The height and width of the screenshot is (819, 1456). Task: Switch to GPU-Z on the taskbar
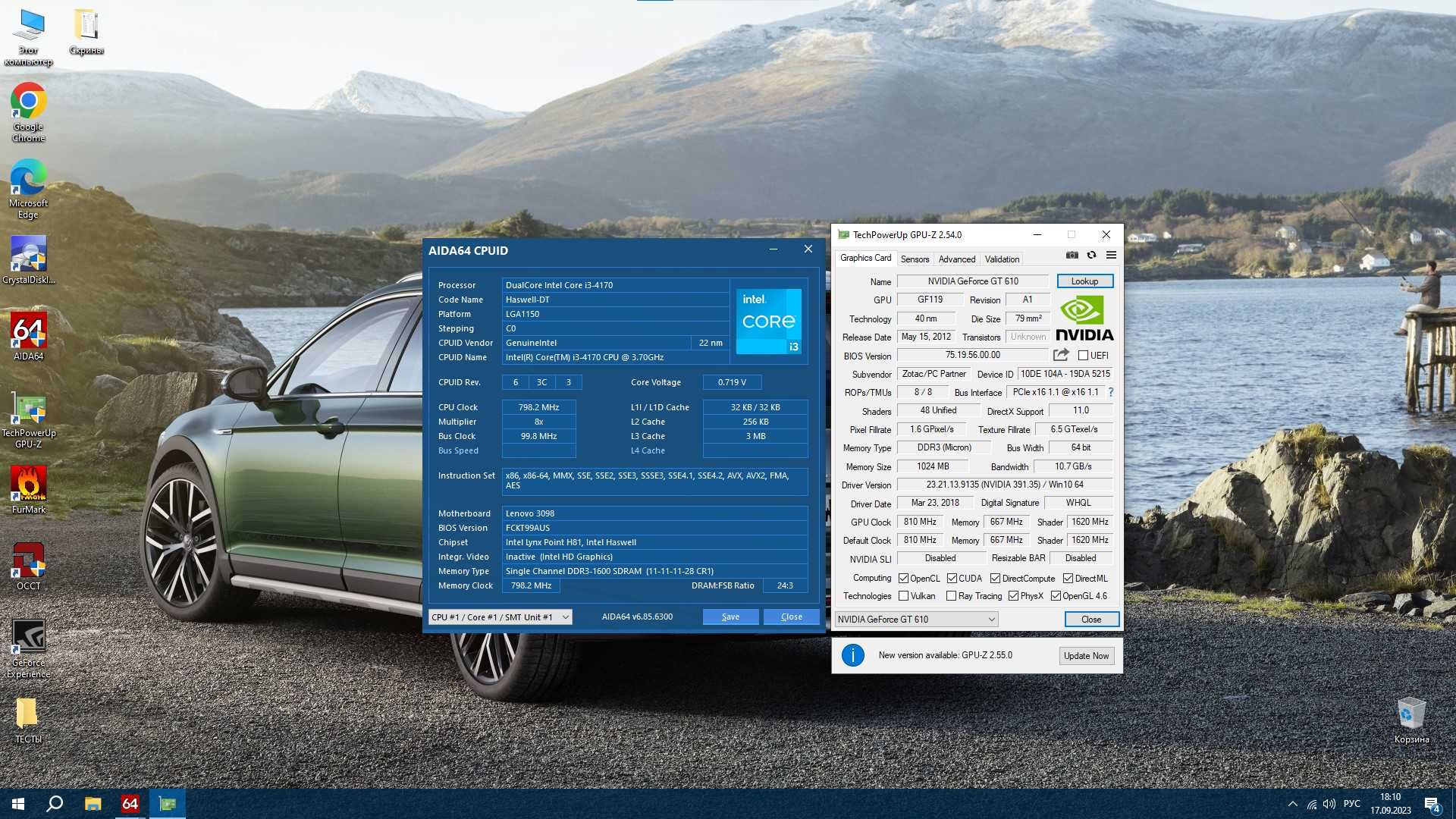[x=168, y=804]
